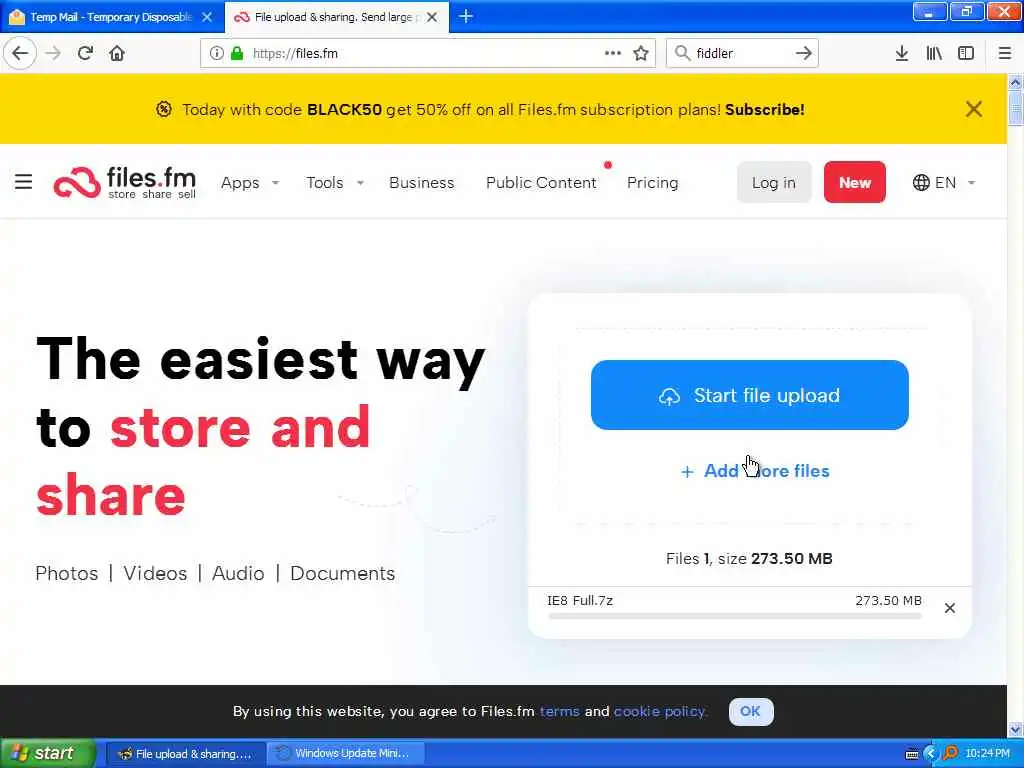Image resolution: width=1024 pixels, height=768 pixels.
Task: Show site information icon in address bar
Action: [x=216, y=53]
